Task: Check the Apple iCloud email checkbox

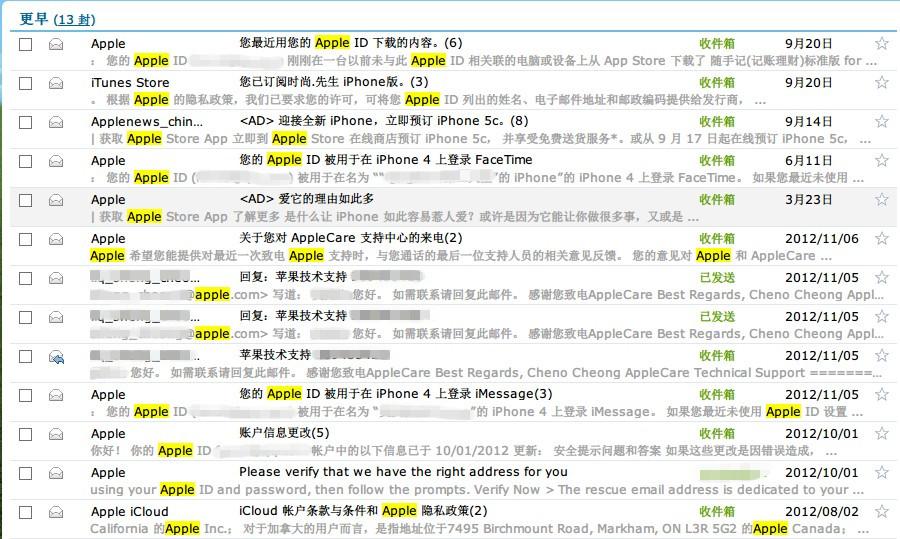Action: pyautogui.click(x=25, y=513)
